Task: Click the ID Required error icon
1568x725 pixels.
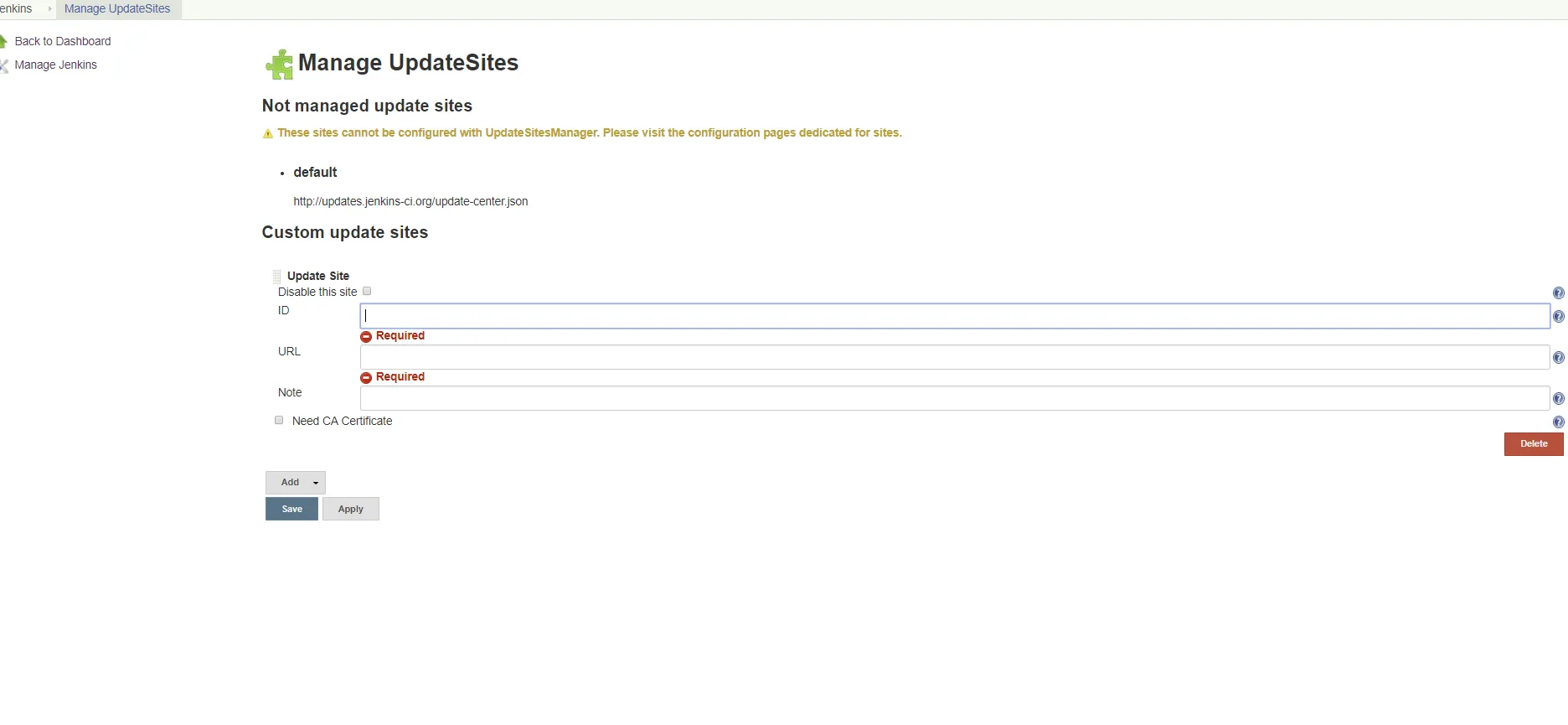Action: point(366,336)
